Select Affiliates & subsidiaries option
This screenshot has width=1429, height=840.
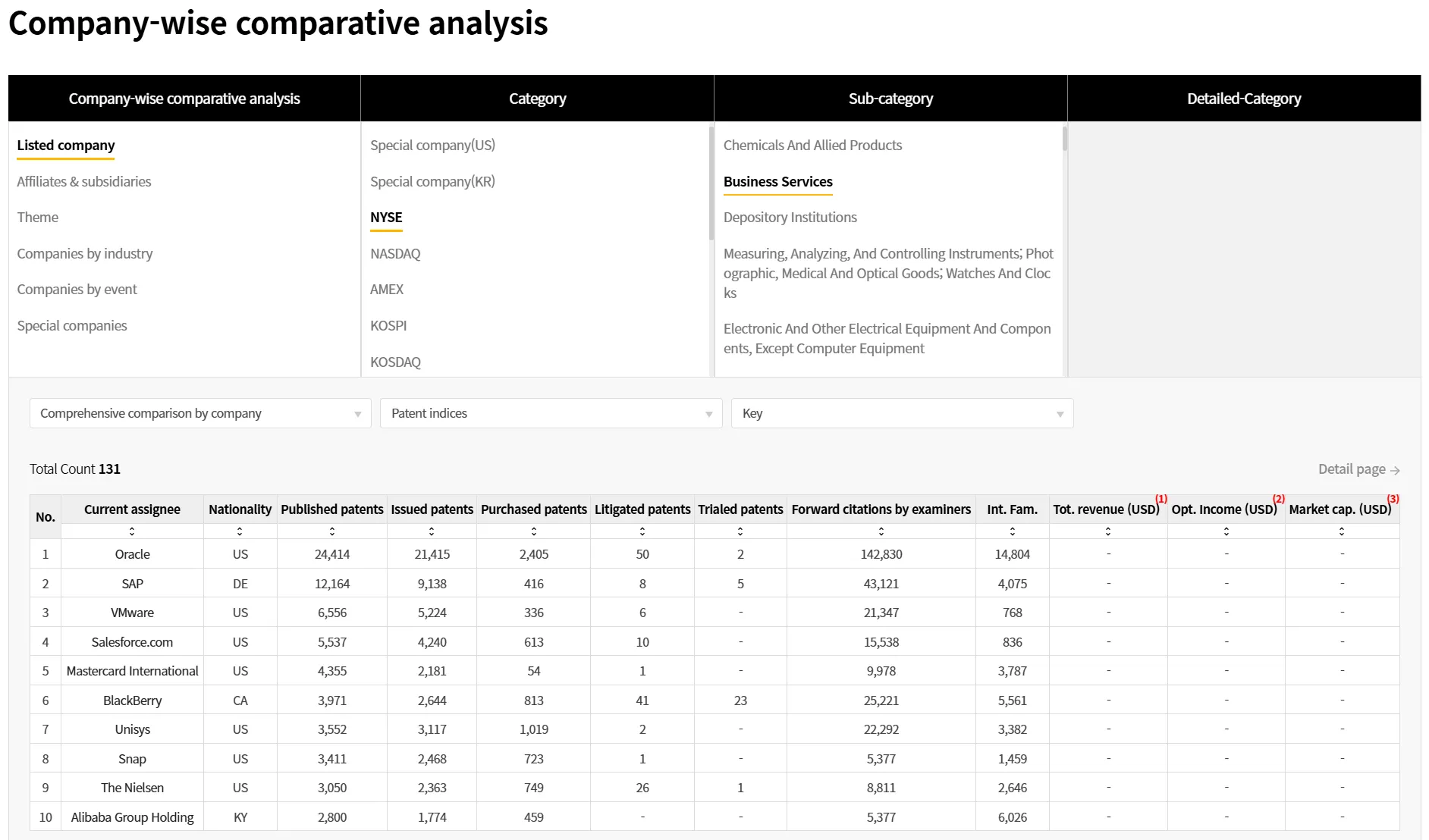point(84,181)
